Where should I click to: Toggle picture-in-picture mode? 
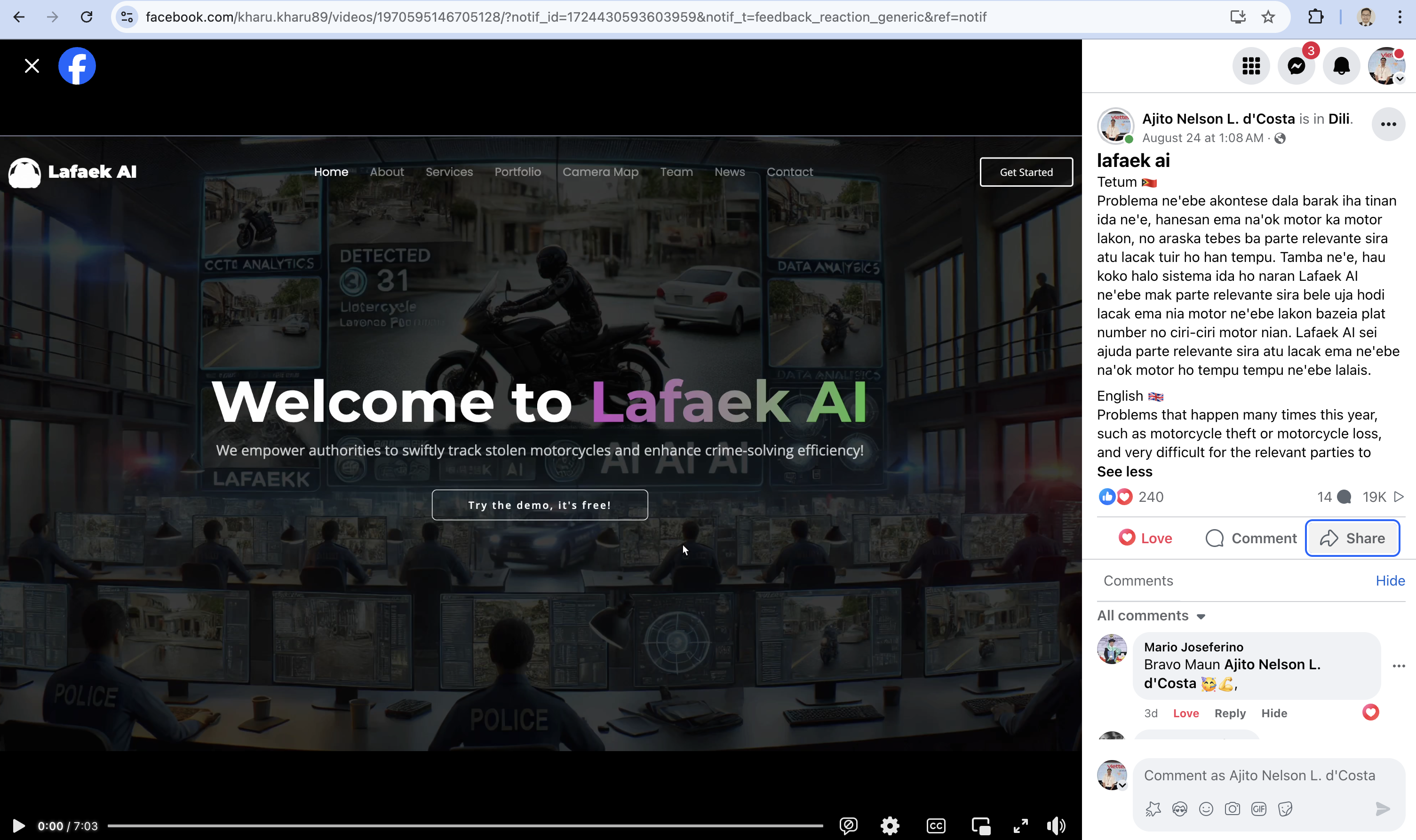tap(981, 825)
